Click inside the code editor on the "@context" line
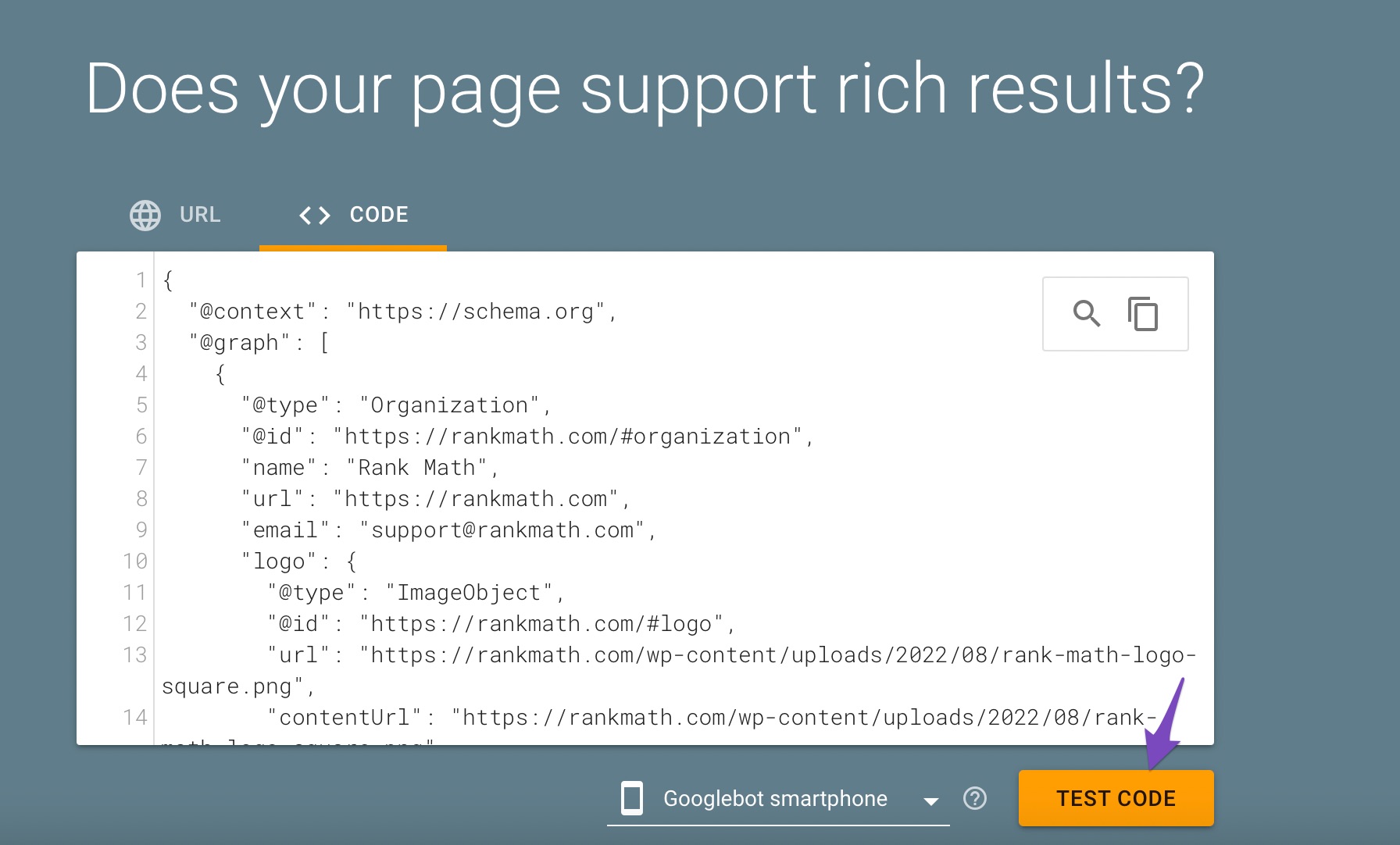The height and width of the screenshot is (845, 1400). (x=403, y=311)
